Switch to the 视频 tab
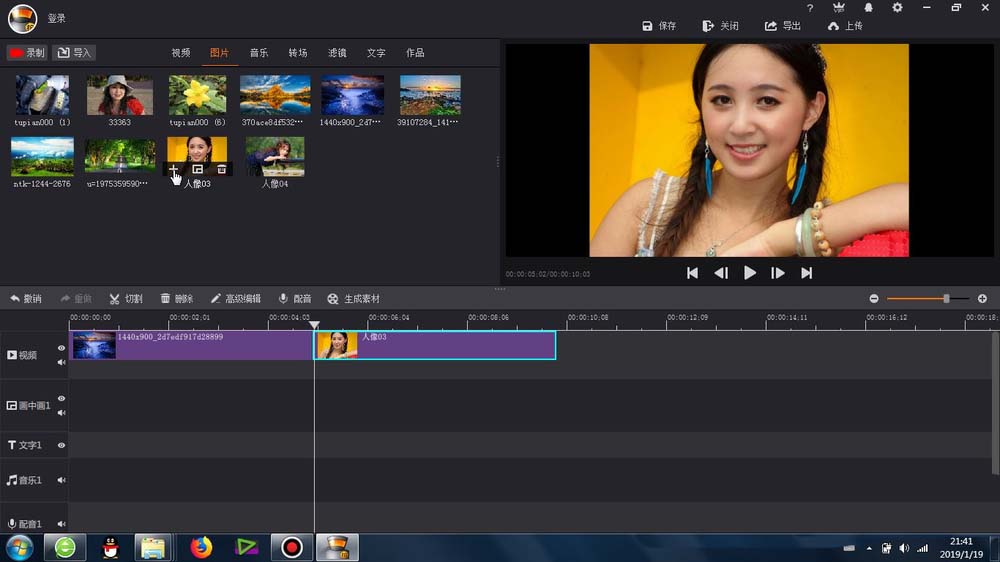Screen dimensions: 1000x562 [x=180, y=53]
